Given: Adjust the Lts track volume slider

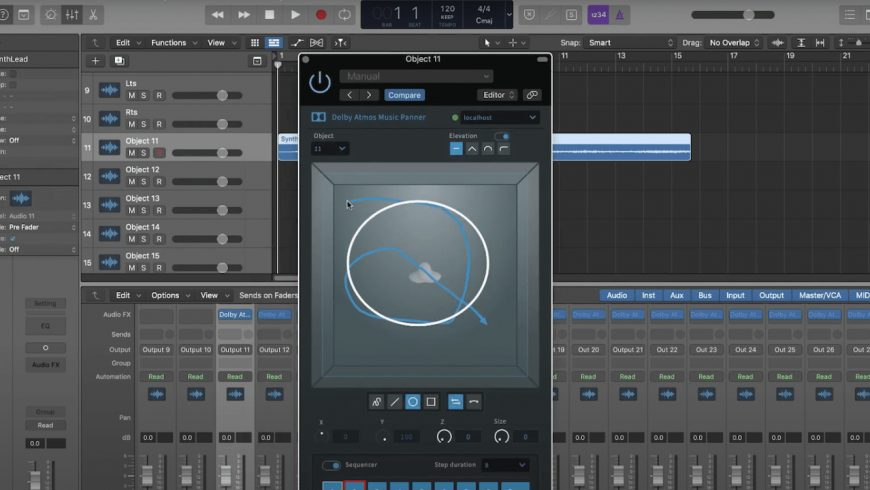Looking at the screenshot, I should pyautogui.click(x=206, y=95).
